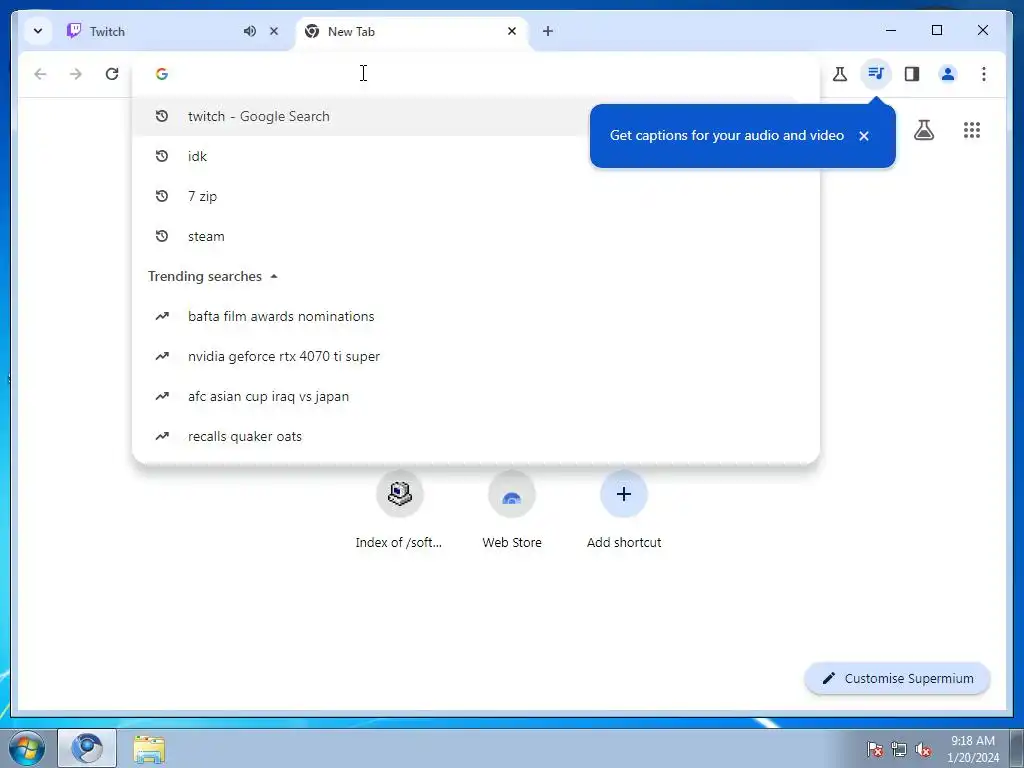Open the media controls toolbar button
Viewport: 1024px width, 768px height.
coord(876,74)
